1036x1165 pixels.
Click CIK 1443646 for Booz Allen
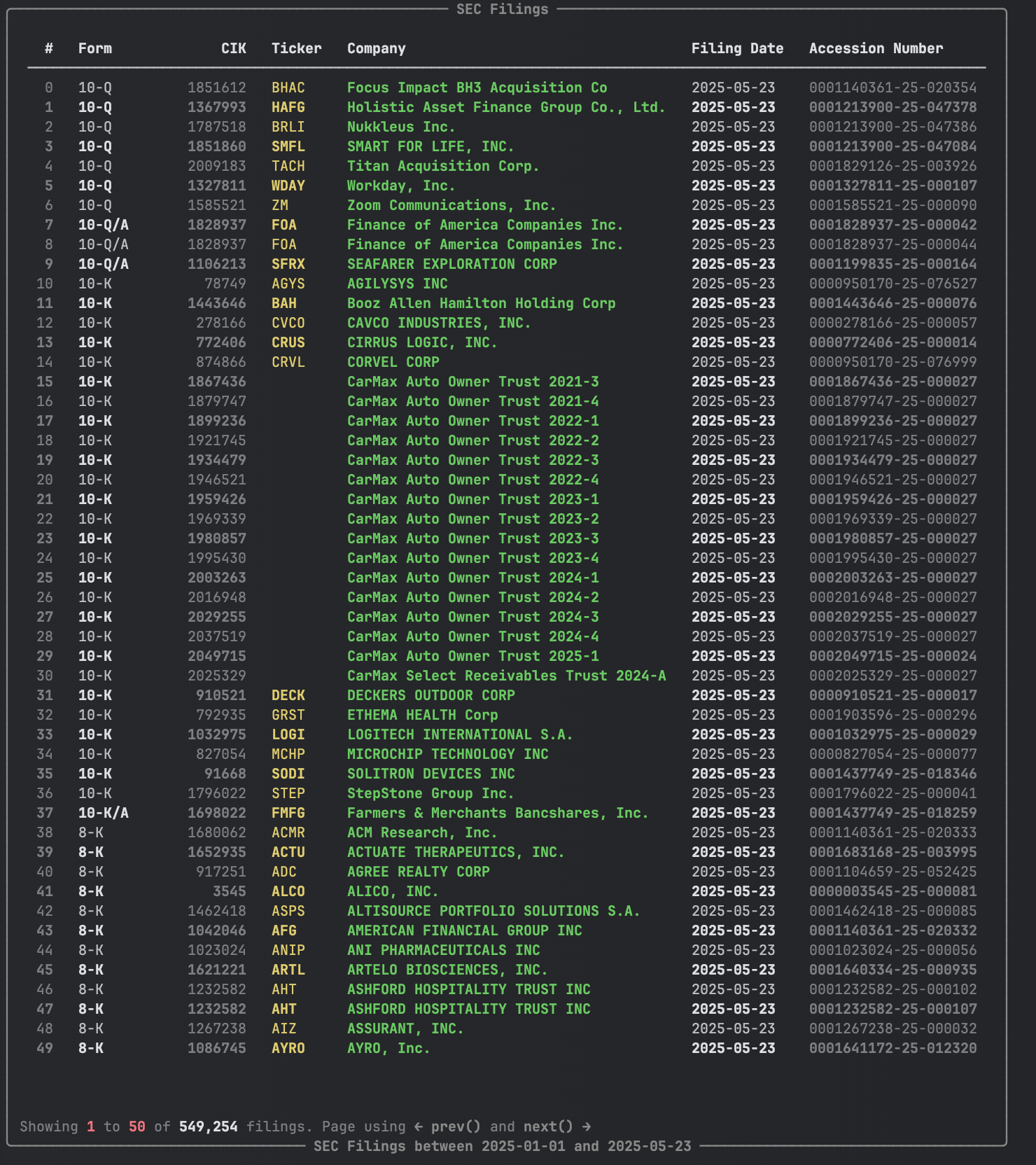[x=217, y=303]
